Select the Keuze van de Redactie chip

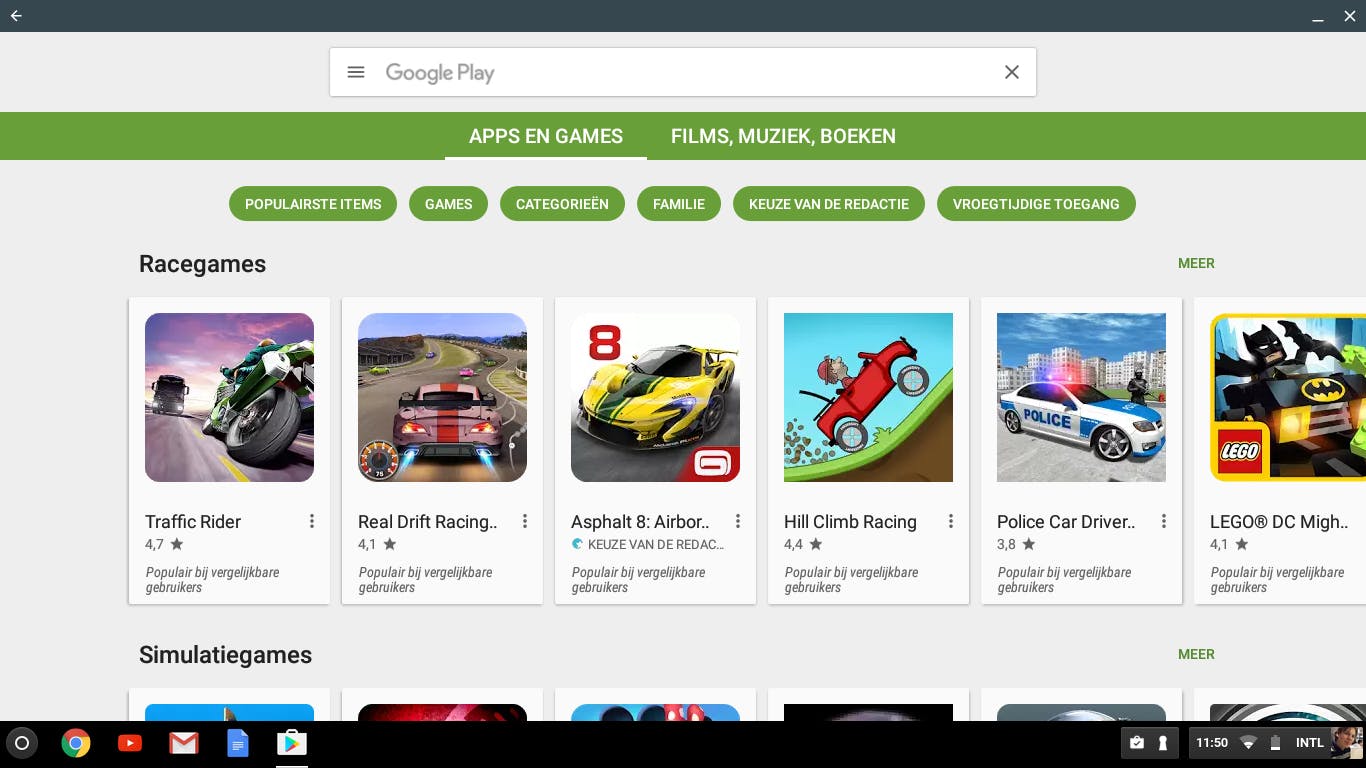[829, 204]
